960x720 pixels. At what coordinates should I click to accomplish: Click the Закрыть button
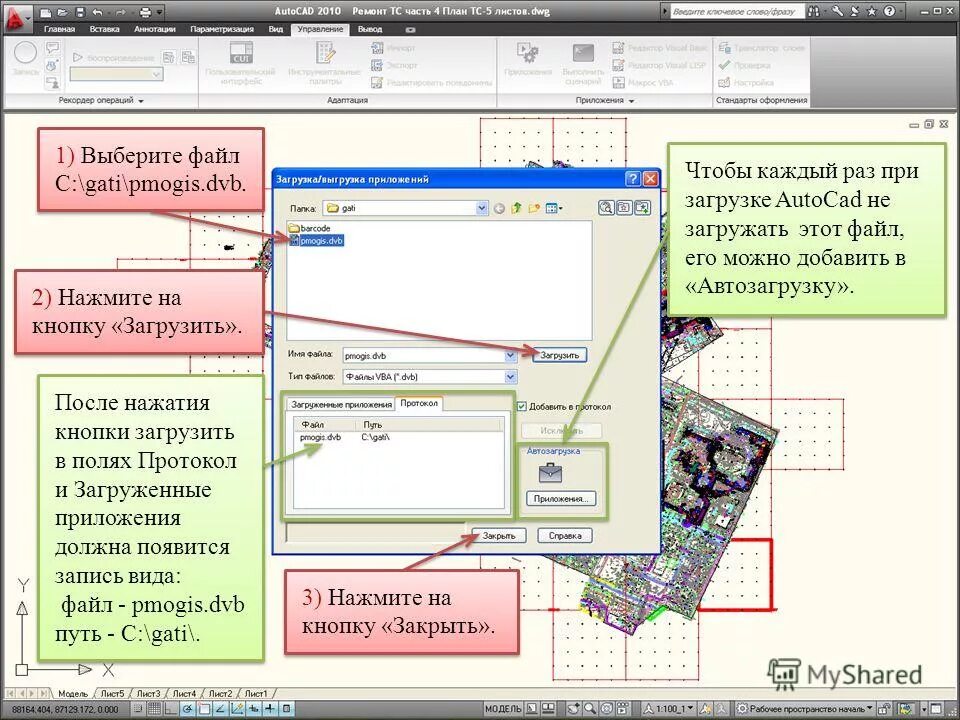point(499,536)
